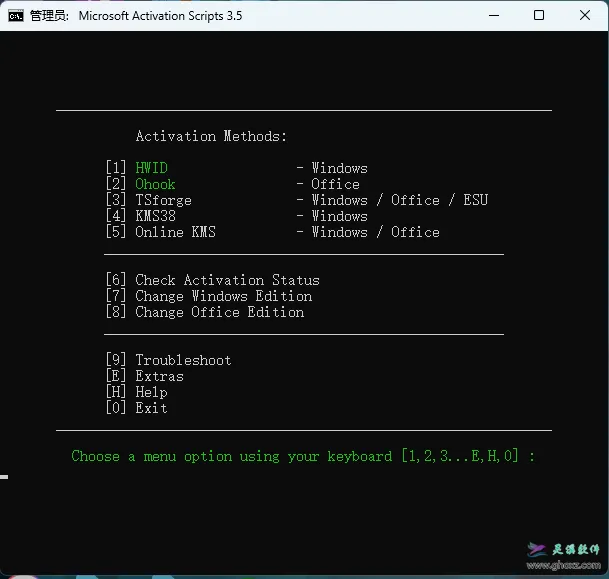The image size is (609, 579).
Task: Click the [1] option number
Action: point(116,168)
